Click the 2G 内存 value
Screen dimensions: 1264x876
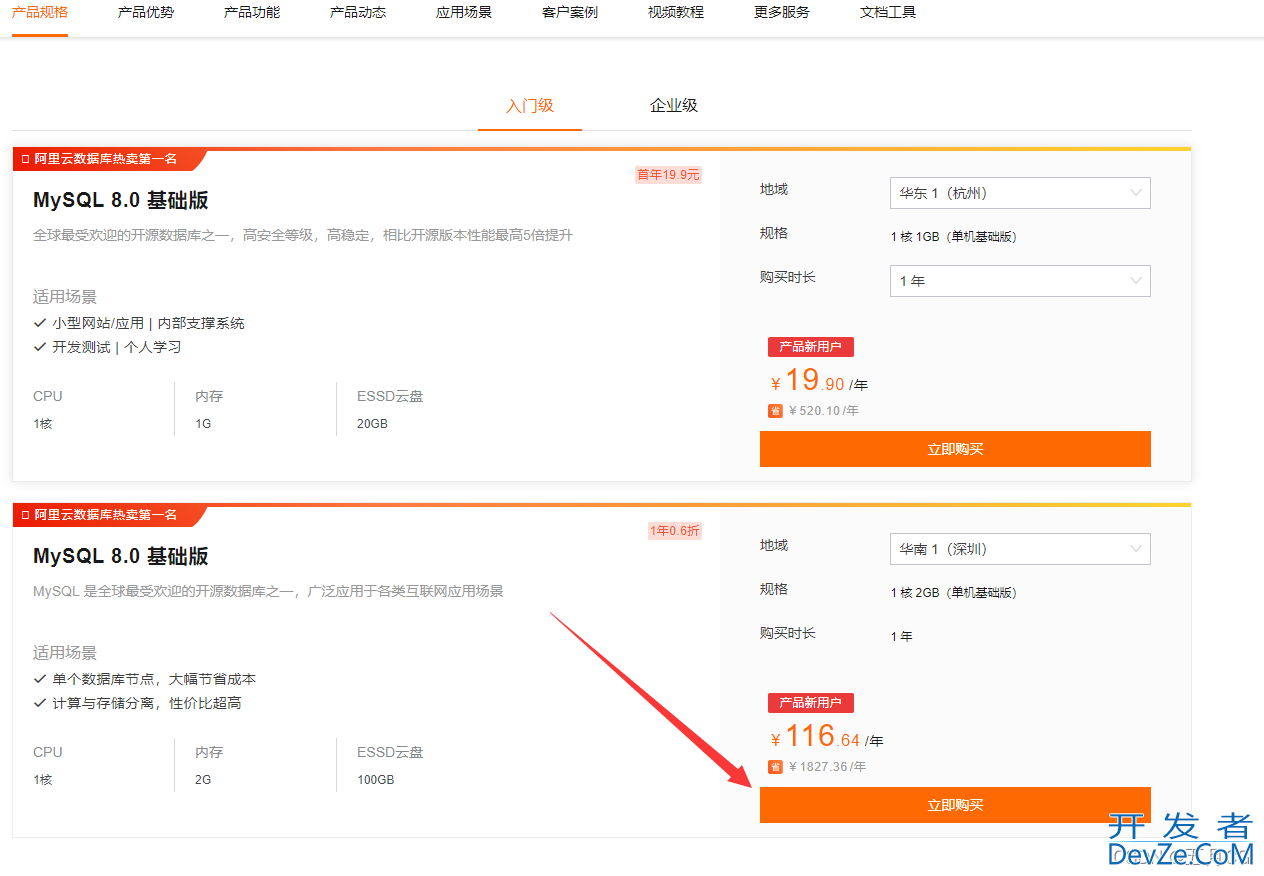203,780
